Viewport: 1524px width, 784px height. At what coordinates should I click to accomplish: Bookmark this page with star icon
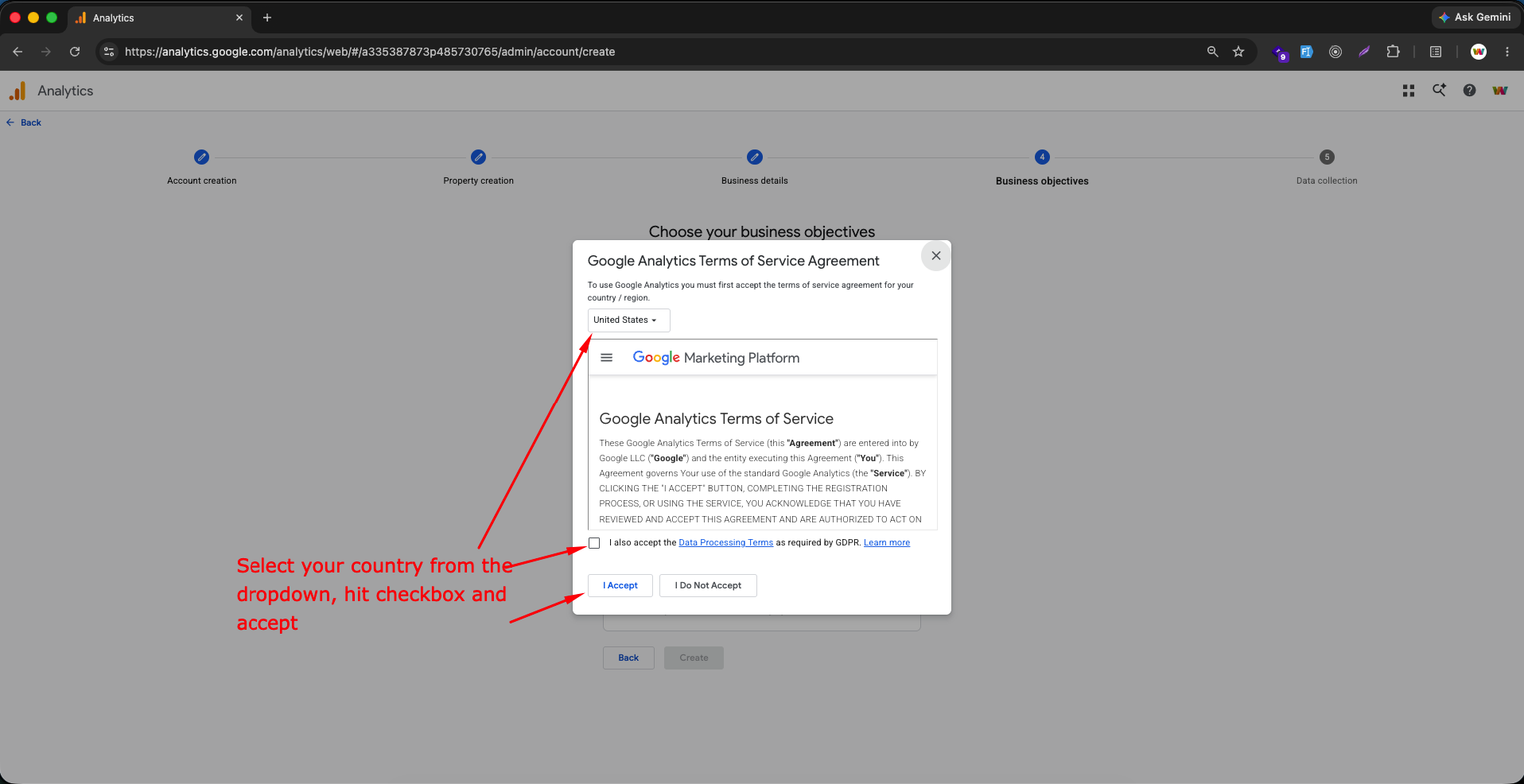[1238, 52]
